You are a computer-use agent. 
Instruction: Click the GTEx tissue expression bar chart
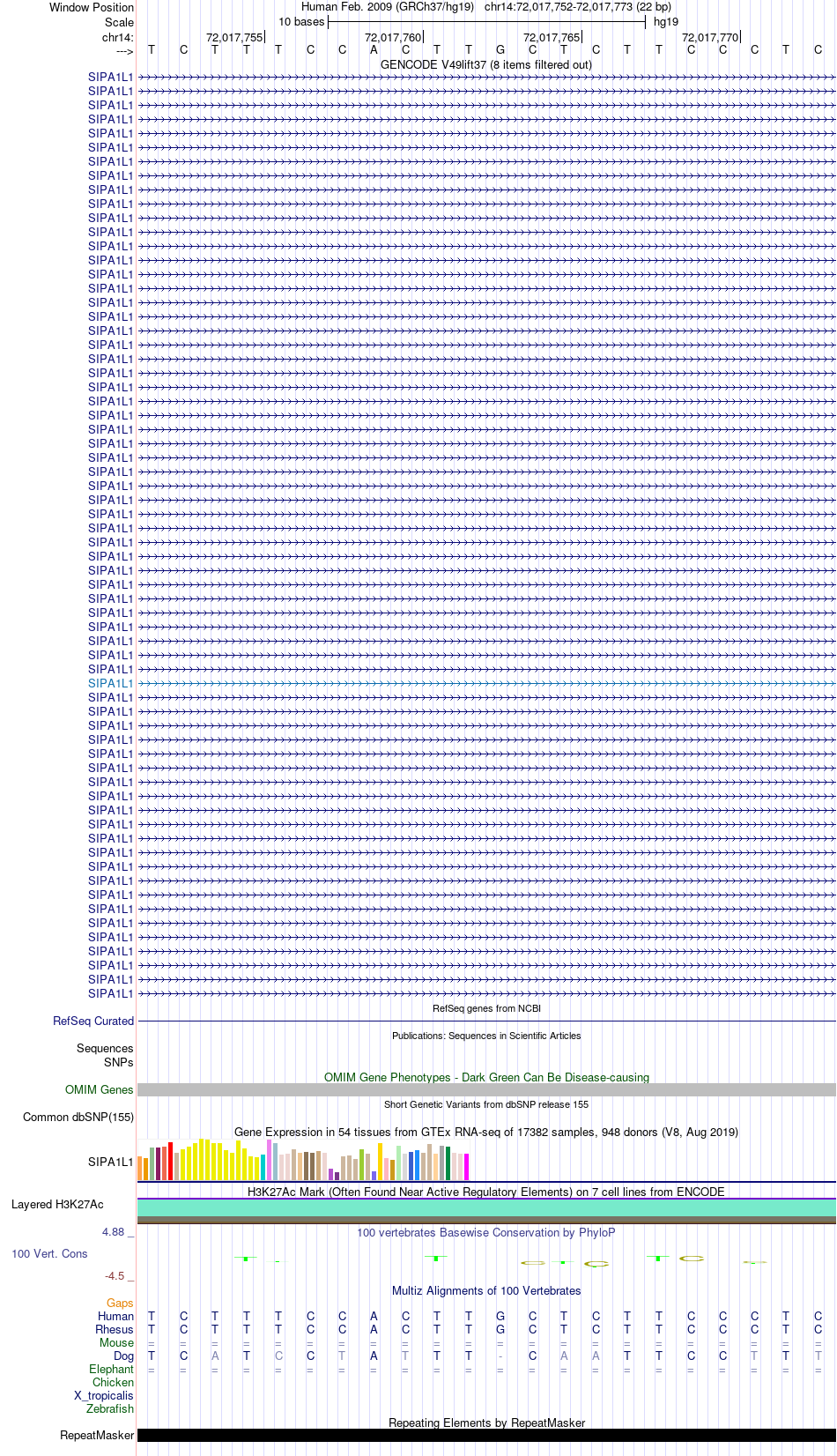point(303,1160)
